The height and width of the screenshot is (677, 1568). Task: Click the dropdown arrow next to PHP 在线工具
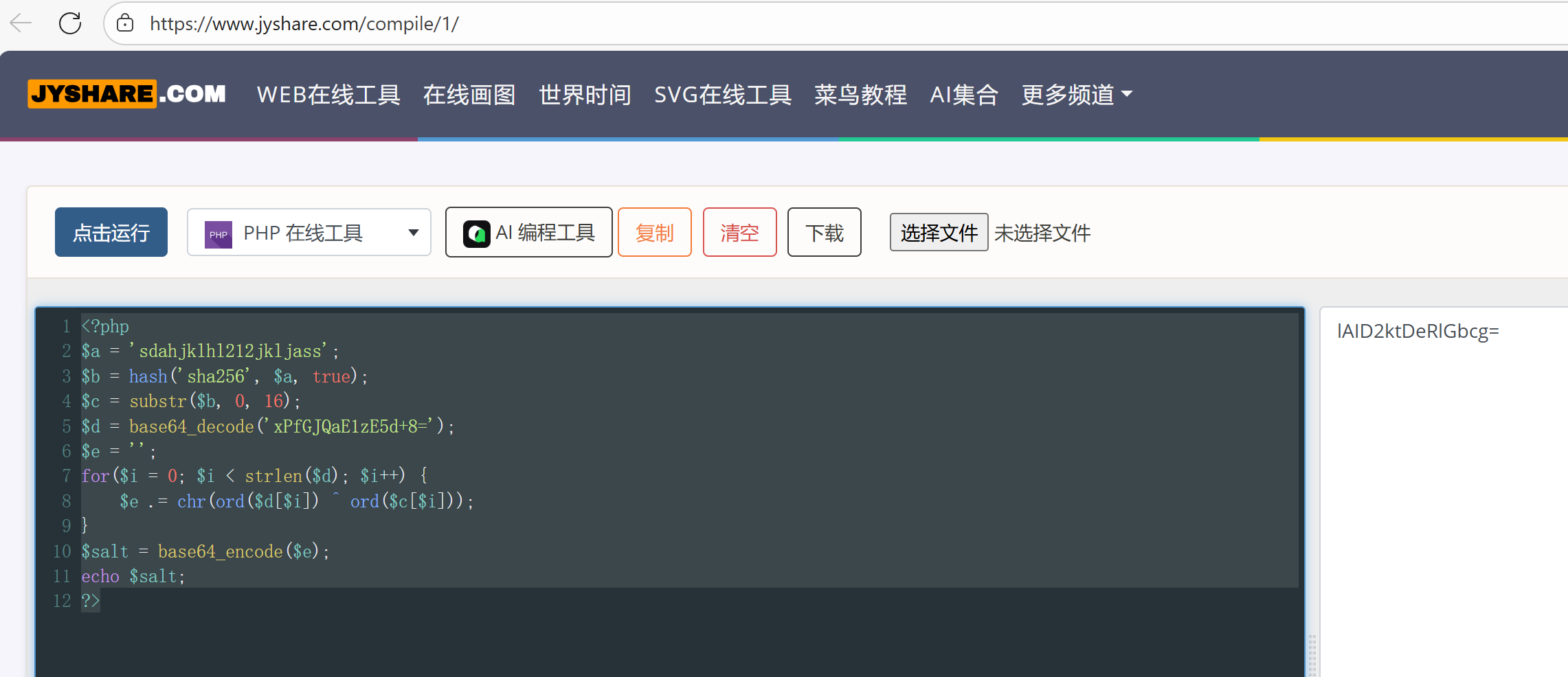tap(412, 232)
